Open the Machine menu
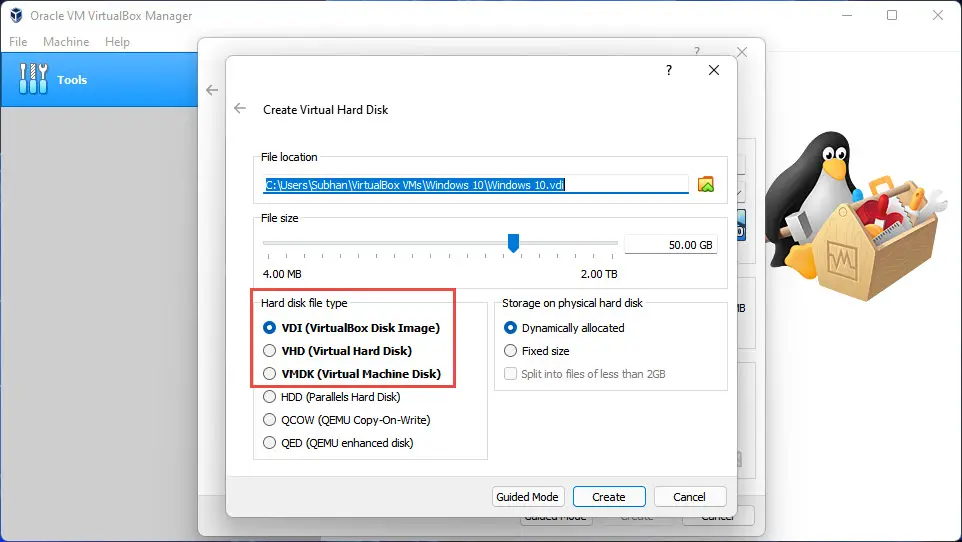The image size is (962, 542). (66, 42)
